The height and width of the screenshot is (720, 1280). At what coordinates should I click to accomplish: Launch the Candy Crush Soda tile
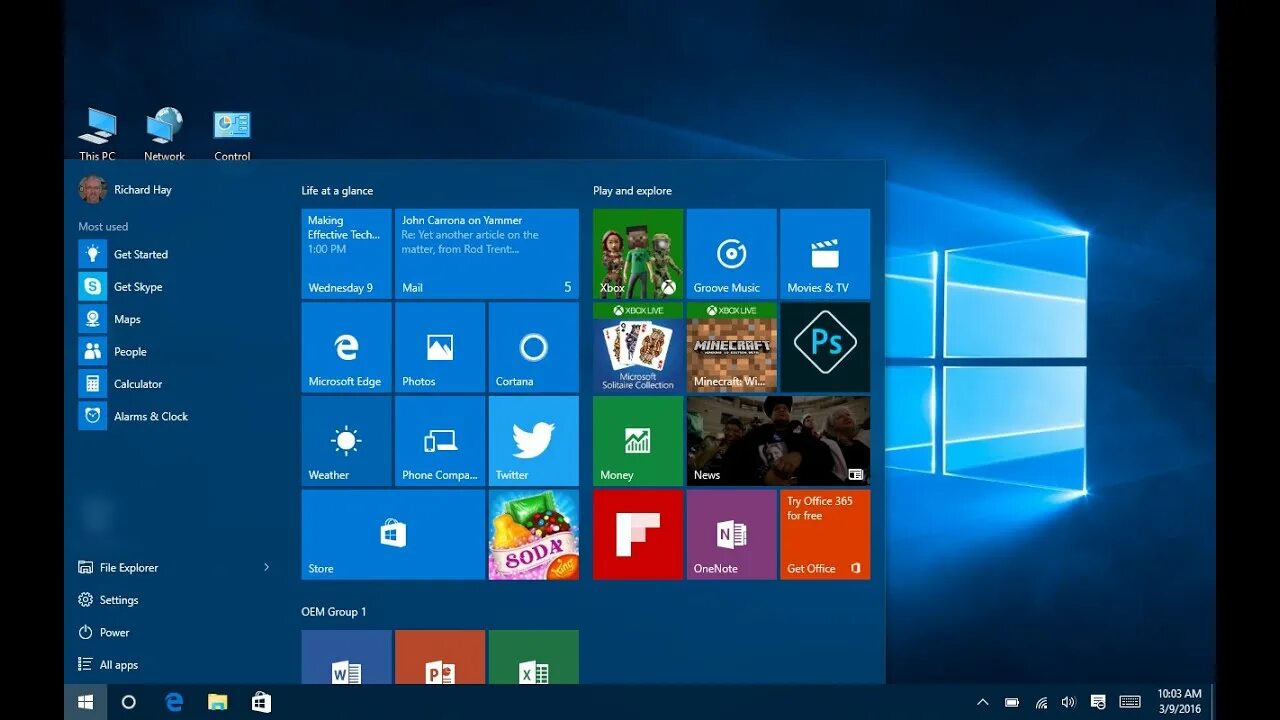pyautogui.click(x=534, y=535)
